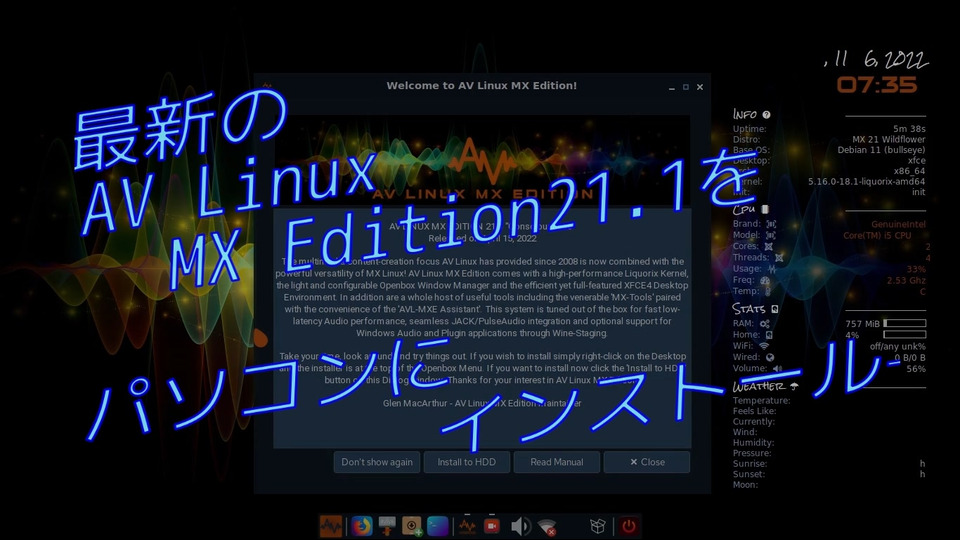Click the 757 MiB RAM value
The height and width of the screenshot is (540, 960).
862,324
